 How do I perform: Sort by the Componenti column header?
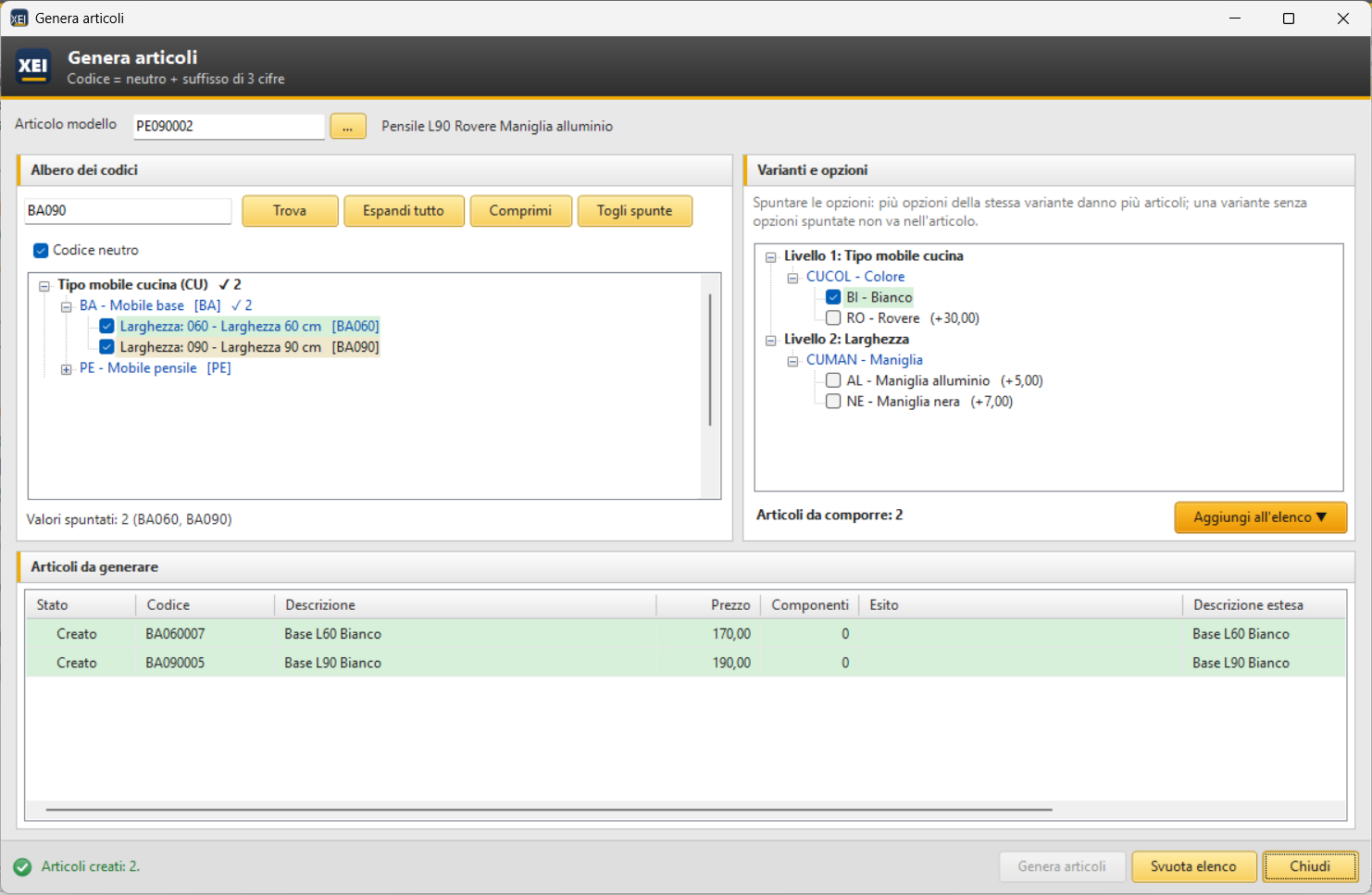coord(809,604)
